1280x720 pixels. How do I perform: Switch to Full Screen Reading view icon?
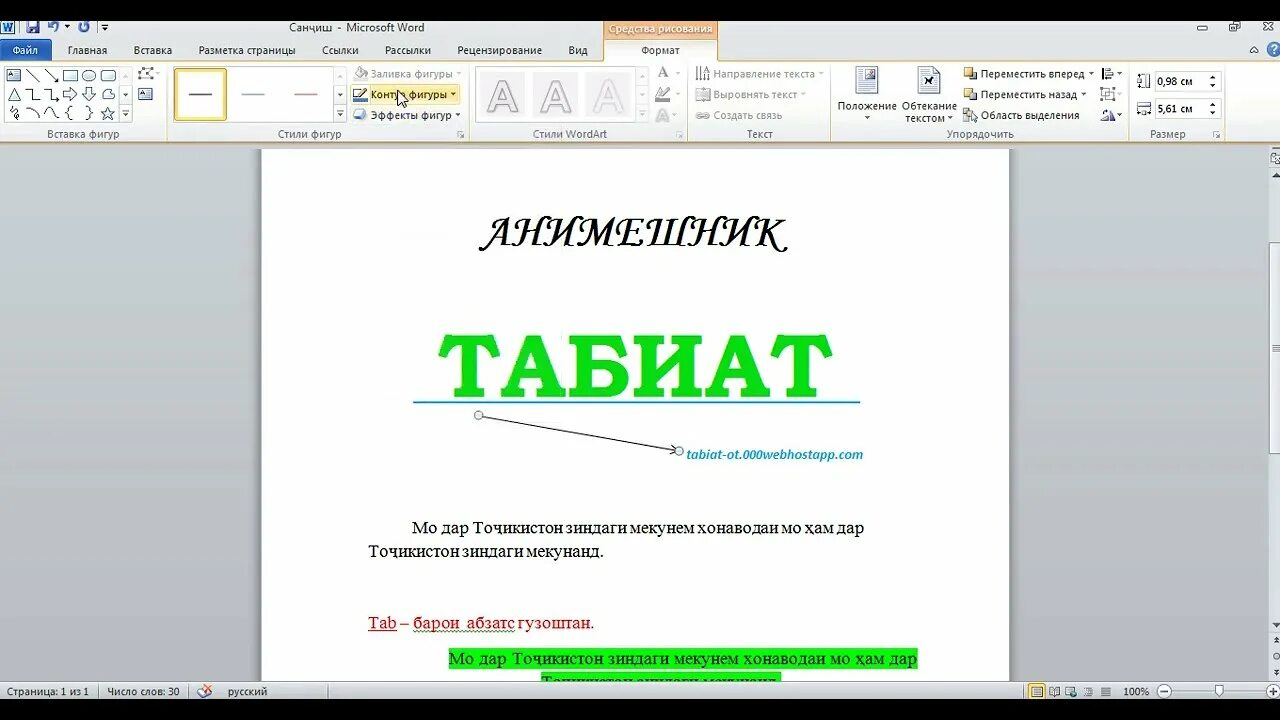point(1054,691)
